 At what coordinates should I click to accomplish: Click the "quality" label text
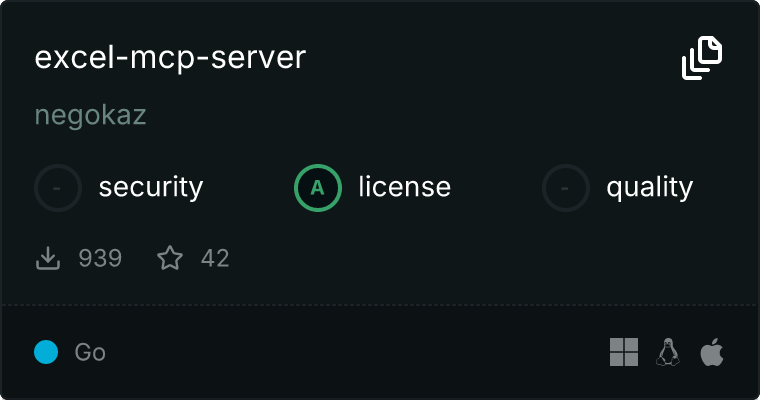[649, 187]
